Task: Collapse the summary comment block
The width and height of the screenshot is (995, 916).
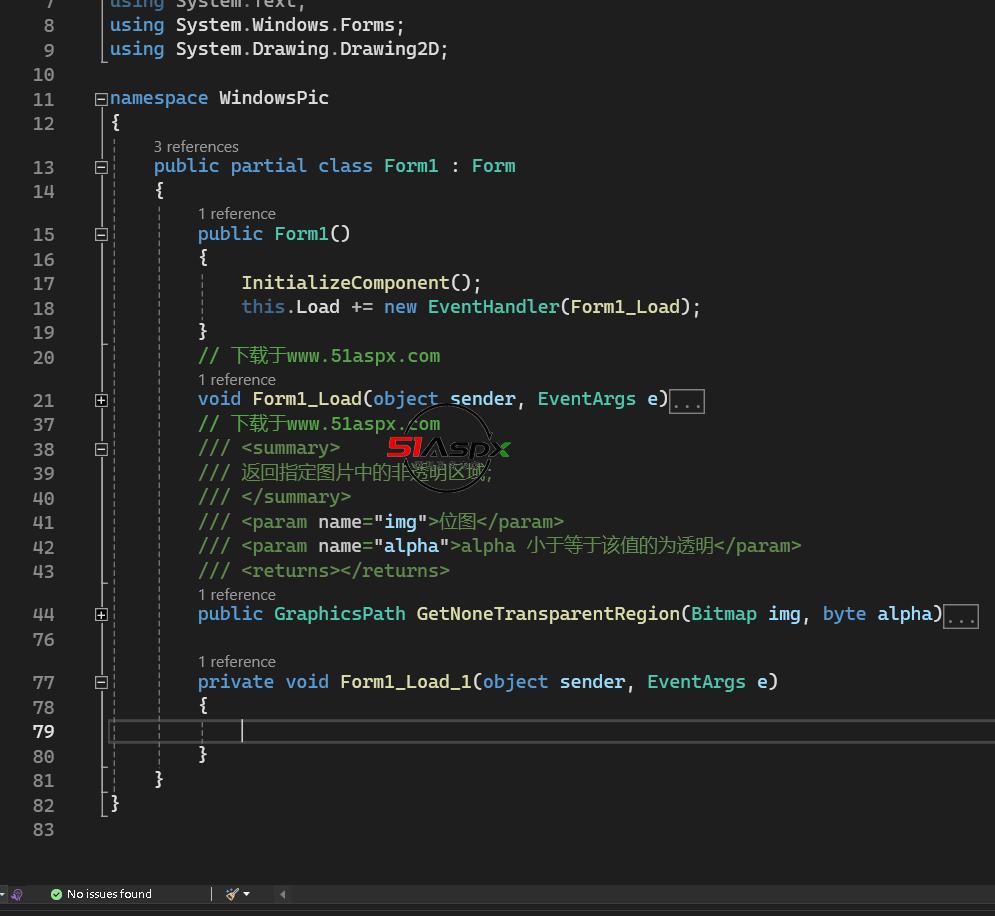Action: pyautogui.click(x=101, y=449)
